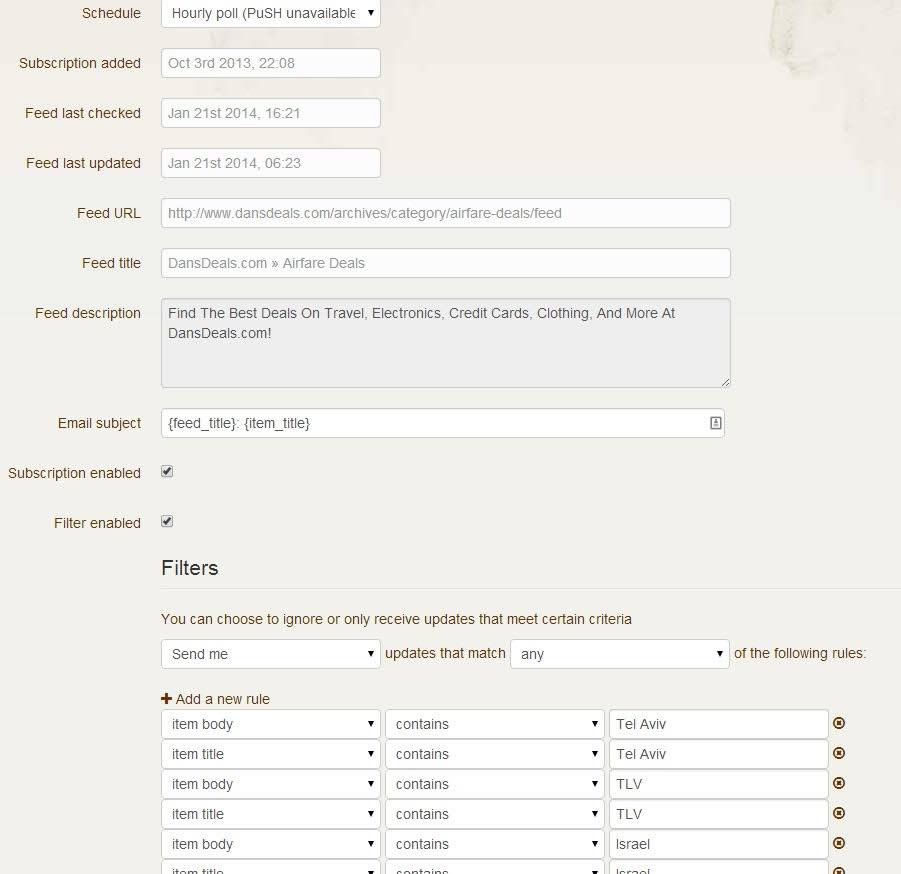The image size is (901, 874).
Task: Open contains dropdown in item body TLV rule
Action: [495, 784]
